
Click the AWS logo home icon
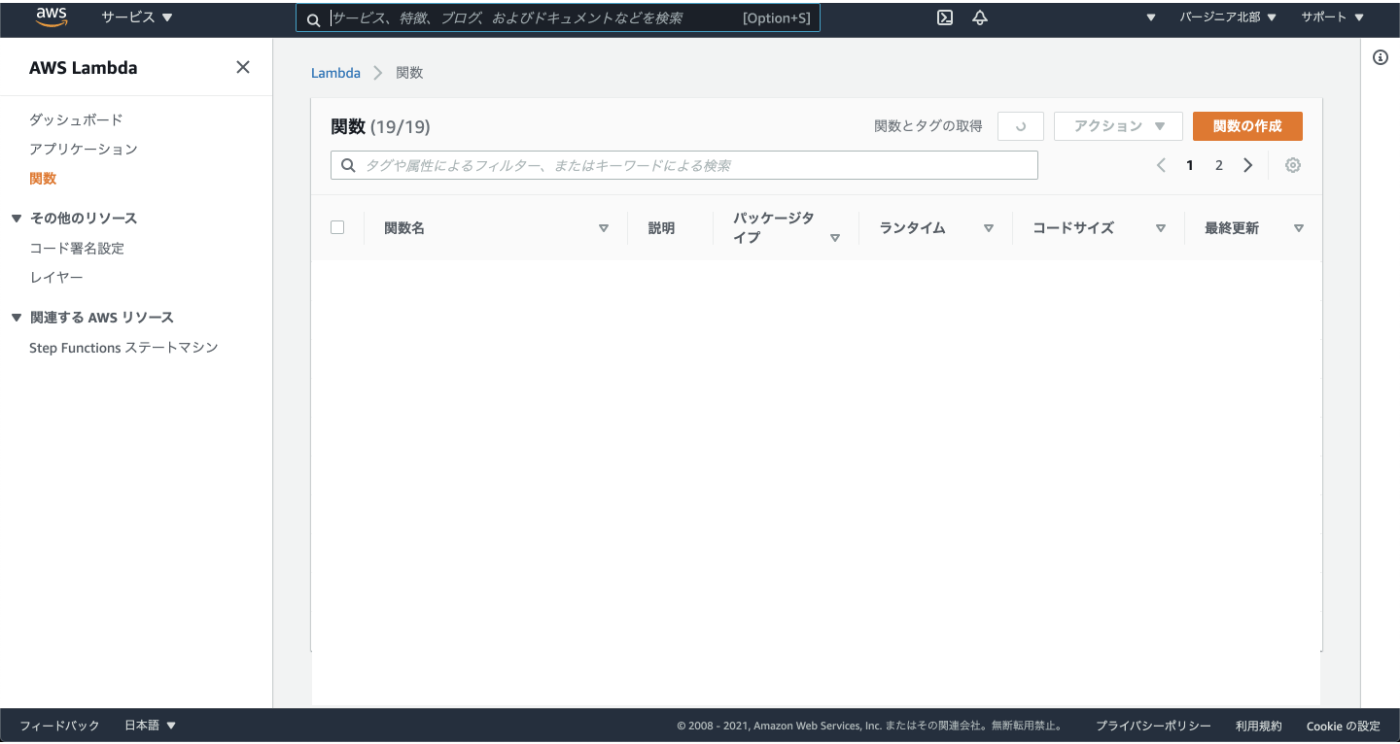tap(51, 17)
